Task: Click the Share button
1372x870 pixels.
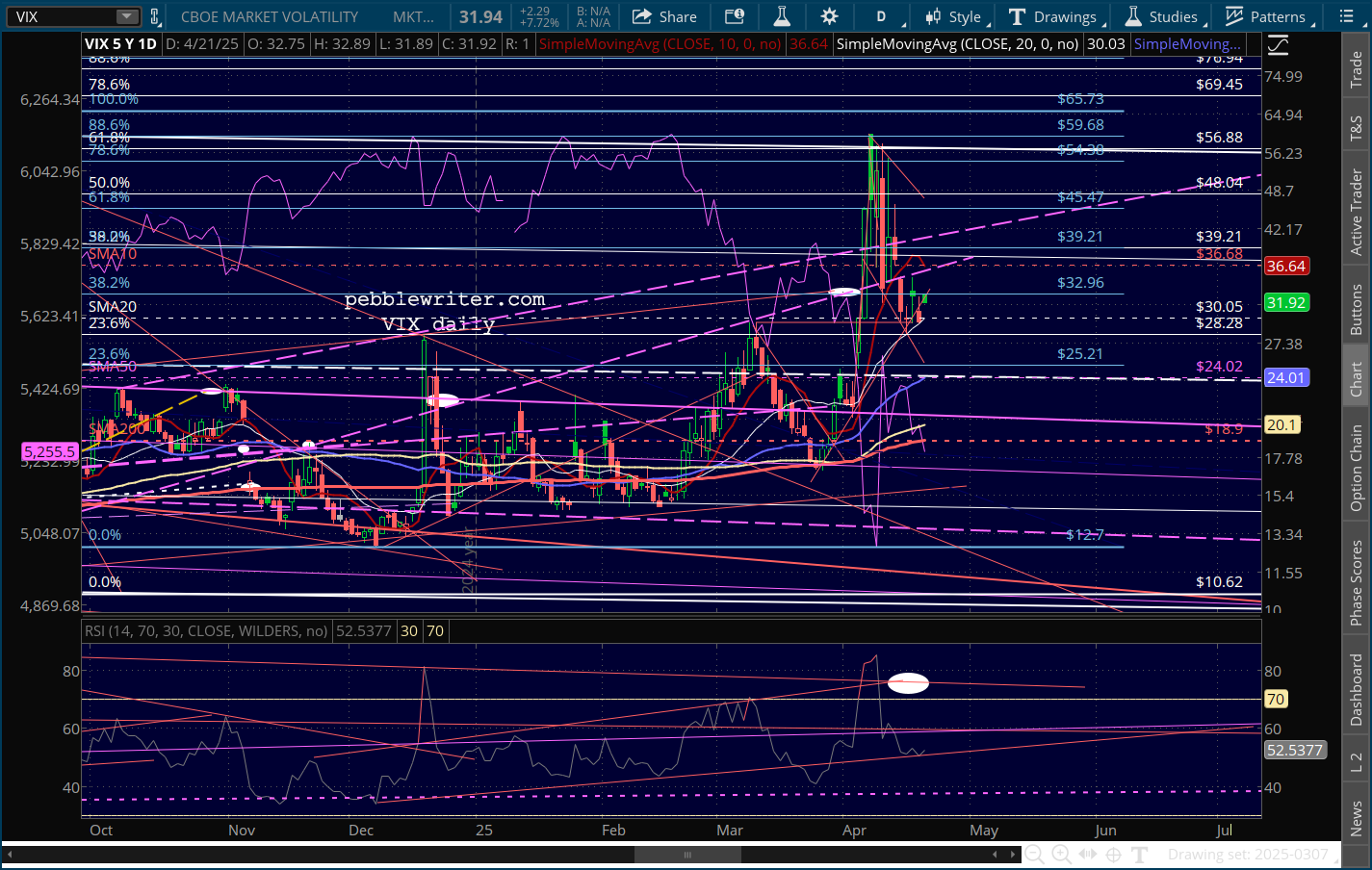Action: tap(664, 16)
